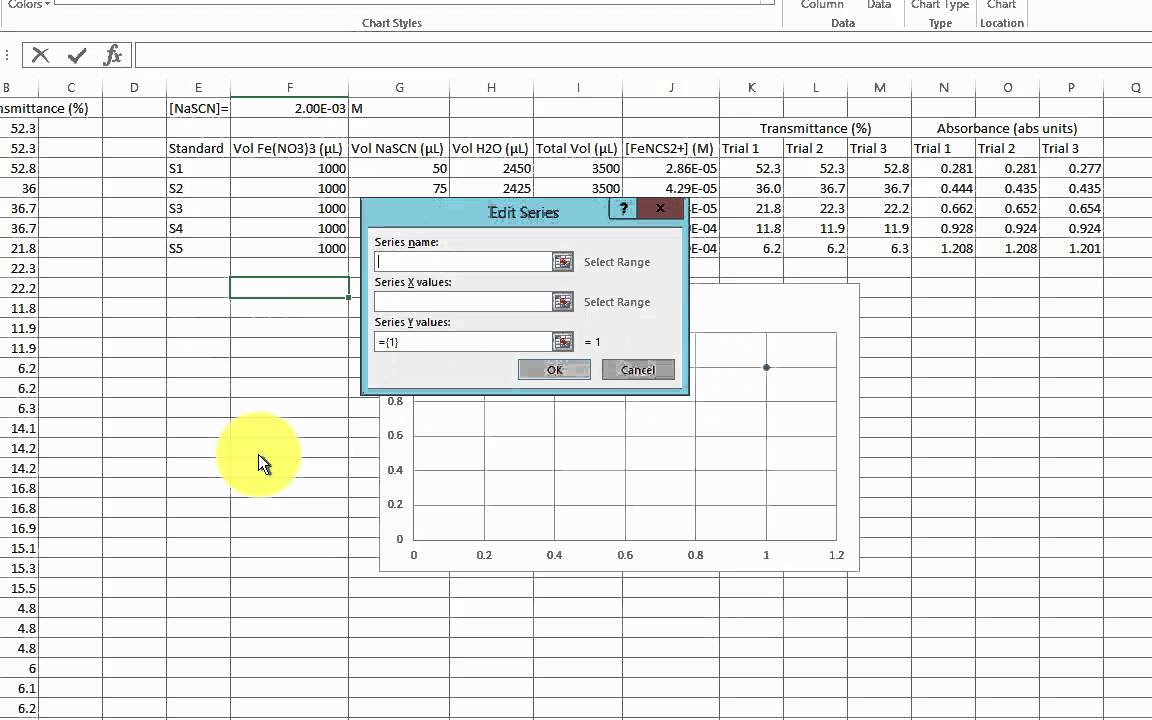1152x720 pixels.
Task: Click the Column icon in the Data group
Action: 822,6
